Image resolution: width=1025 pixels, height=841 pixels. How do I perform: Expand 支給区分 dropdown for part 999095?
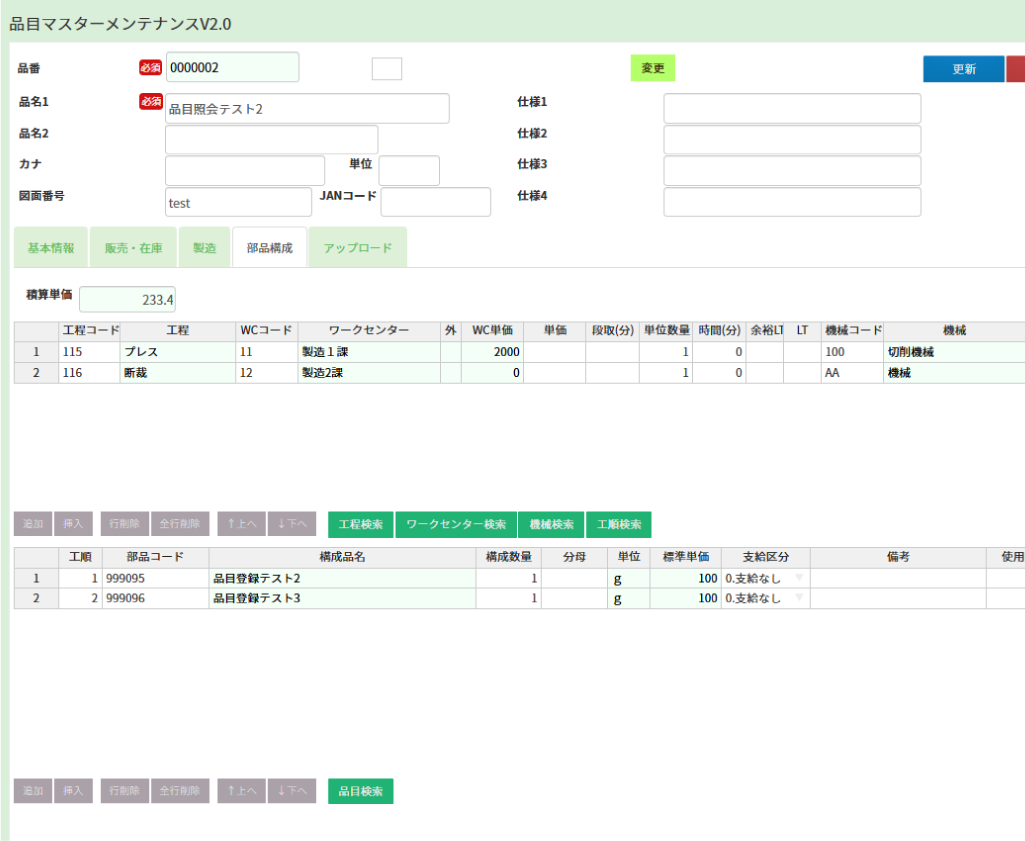(798, 579)
